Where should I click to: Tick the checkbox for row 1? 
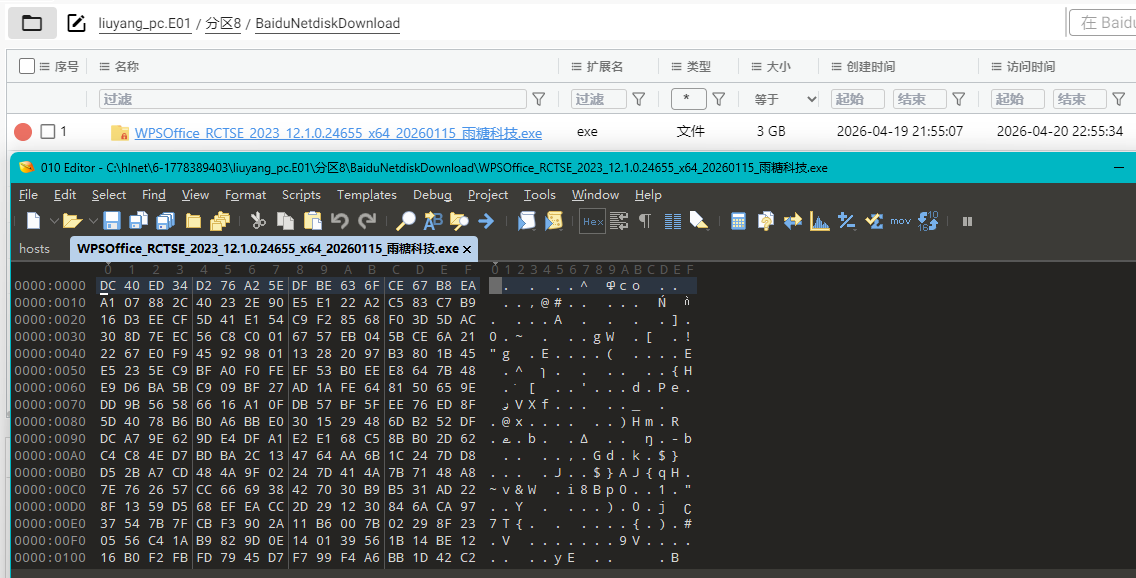48,131
